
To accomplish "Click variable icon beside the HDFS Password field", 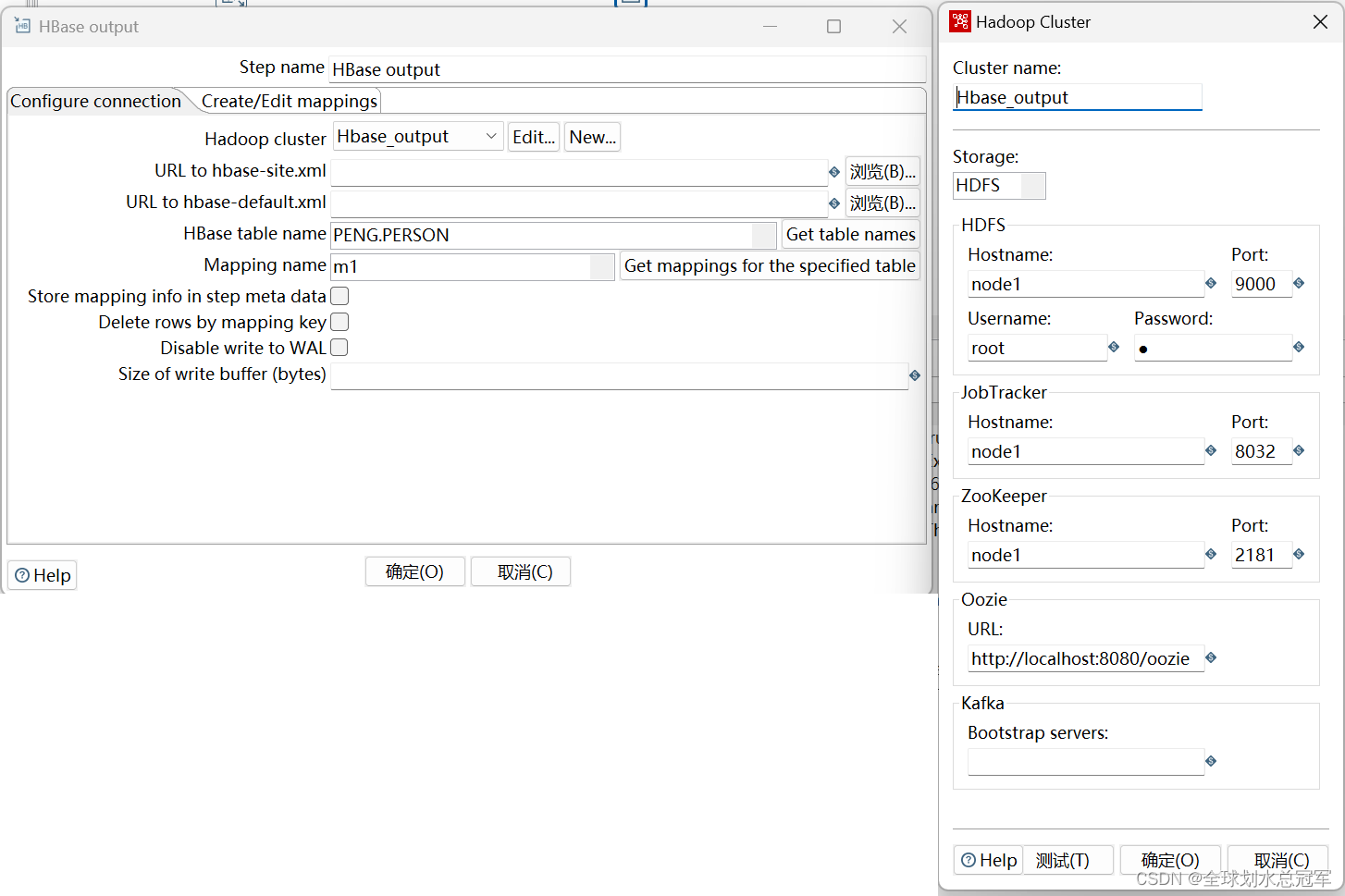I will coord(1298,348).
